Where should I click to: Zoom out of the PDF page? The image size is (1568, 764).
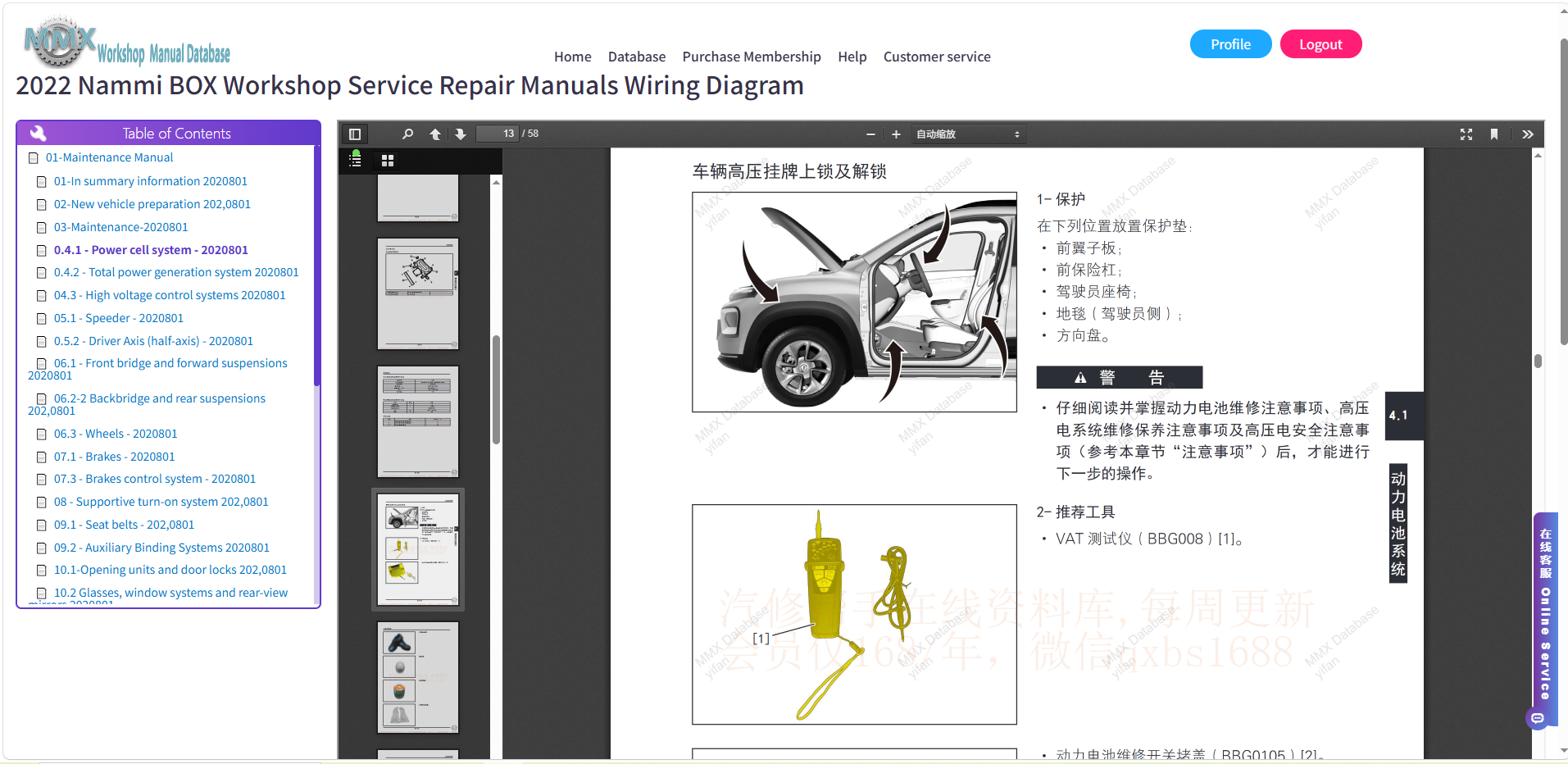tap(870, 134)
